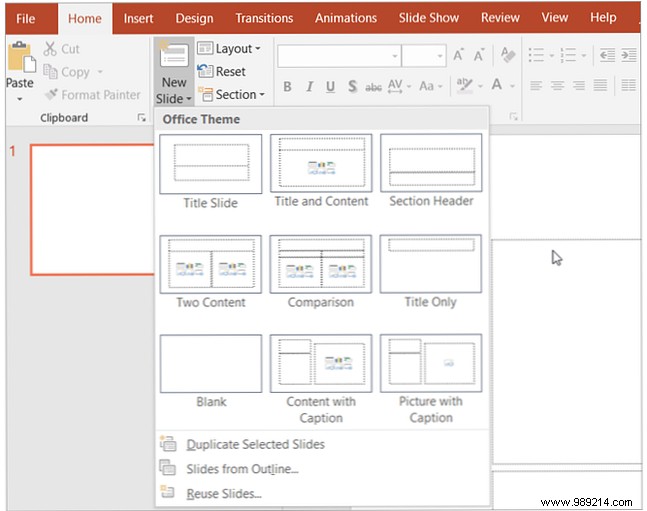Decrease the list indent level
This screenshot has height=511, width=647.
coord(607,55)
